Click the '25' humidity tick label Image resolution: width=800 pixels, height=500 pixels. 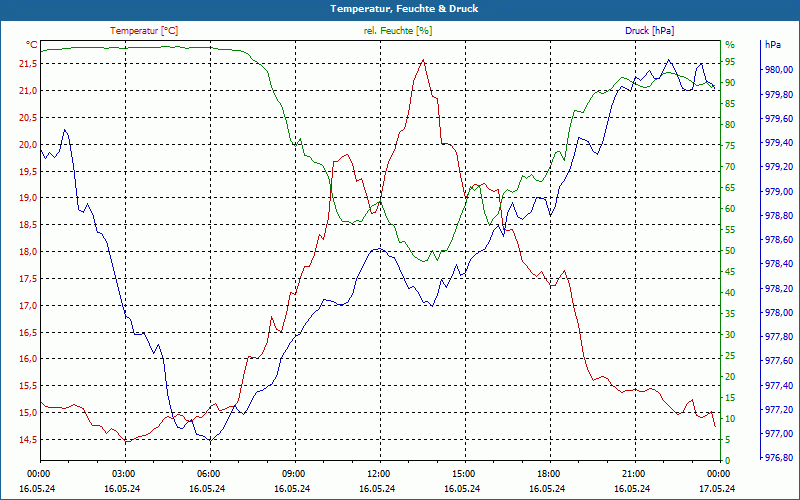730,356
